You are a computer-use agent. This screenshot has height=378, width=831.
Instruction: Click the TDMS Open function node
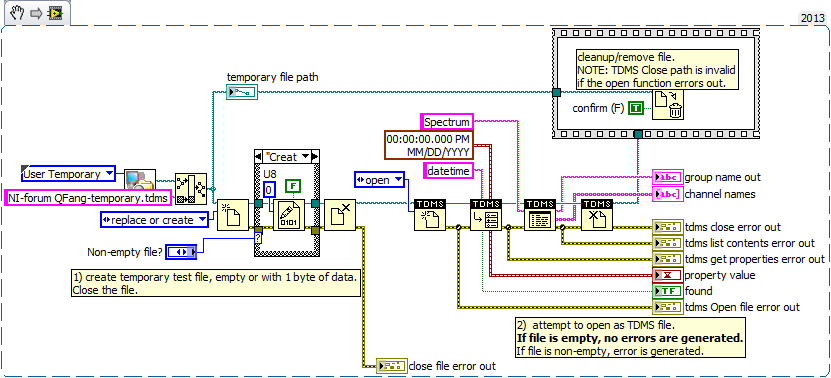[429, 215]
